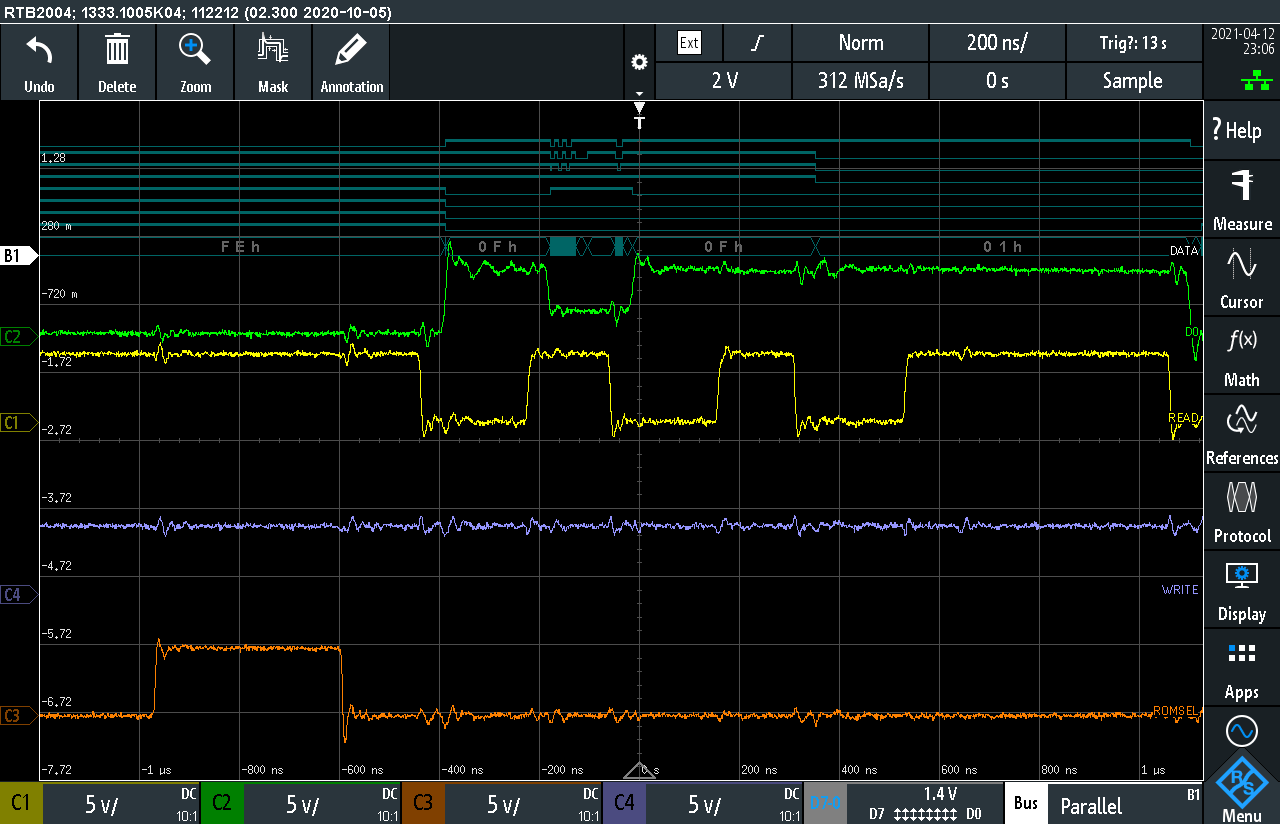This screenshot has height=824, width=1280.
Task: Click the Sample acquisition mode button
Action: click(x=1133, y=80)
